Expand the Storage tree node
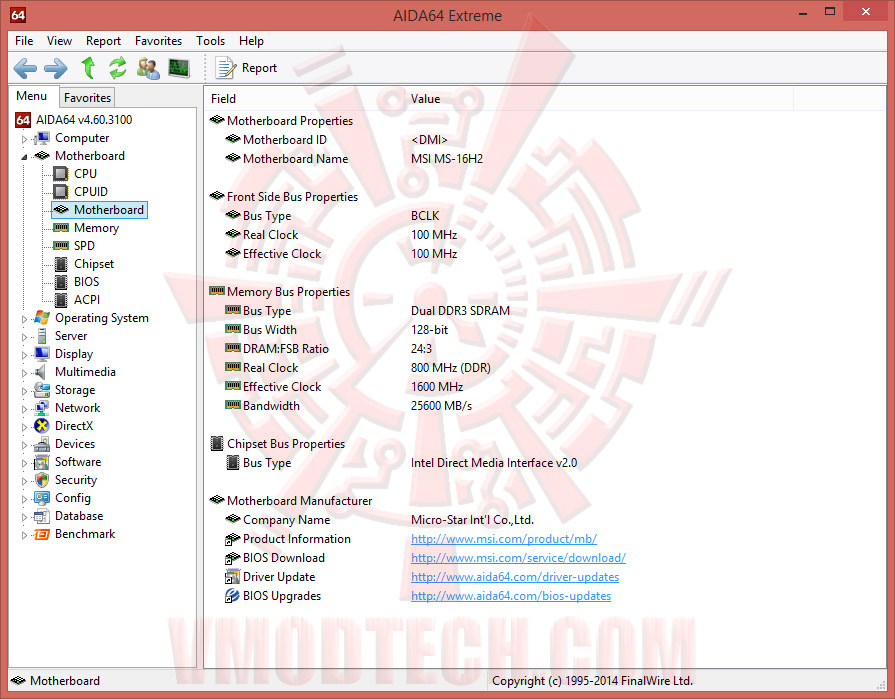Viewport: 895px width, 699px height. pyautogui.click(x=24, y=391)
